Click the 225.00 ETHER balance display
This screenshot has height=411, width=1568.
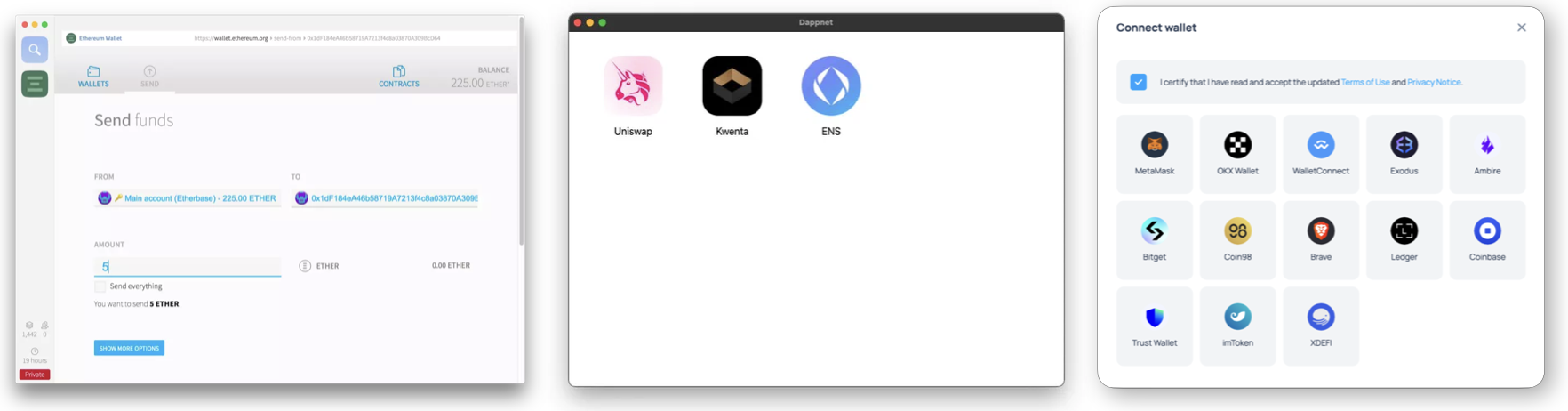point(480,83)
